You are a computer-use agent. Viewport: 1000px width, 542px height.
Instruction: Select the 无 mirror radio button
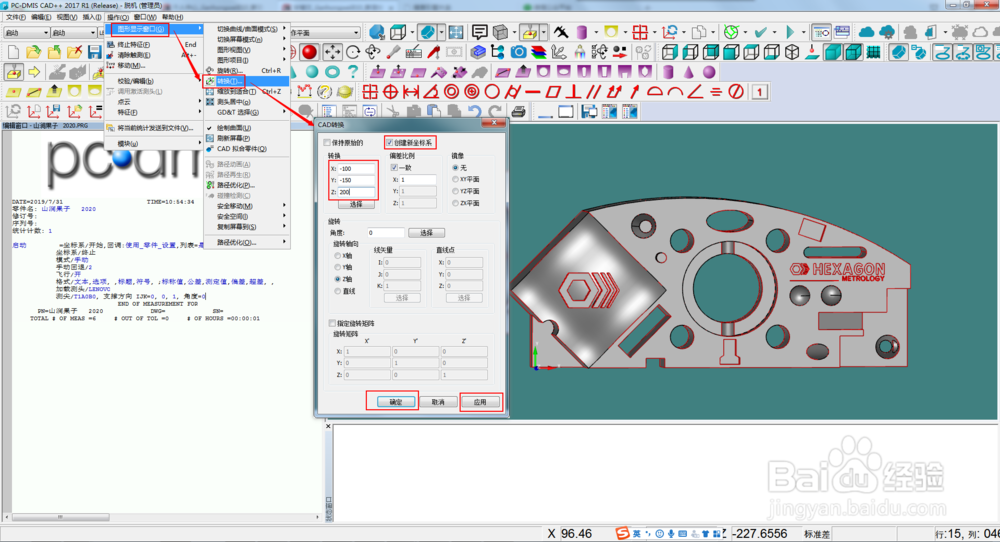[x=455, y=168]
